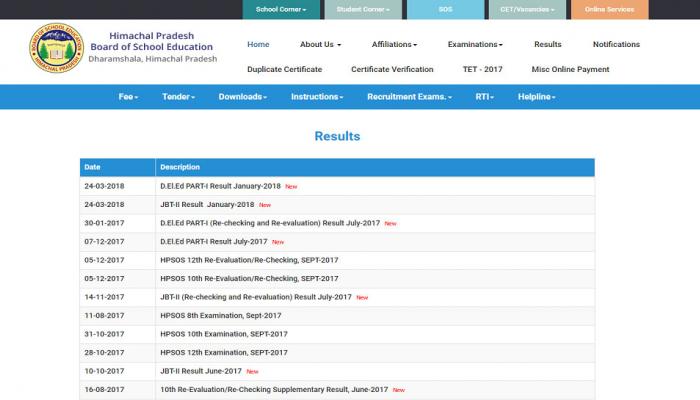Open 10th Re-Evaluation Supplementary Result June-2017
The image size is (700, 400).
tap(274, 389)
